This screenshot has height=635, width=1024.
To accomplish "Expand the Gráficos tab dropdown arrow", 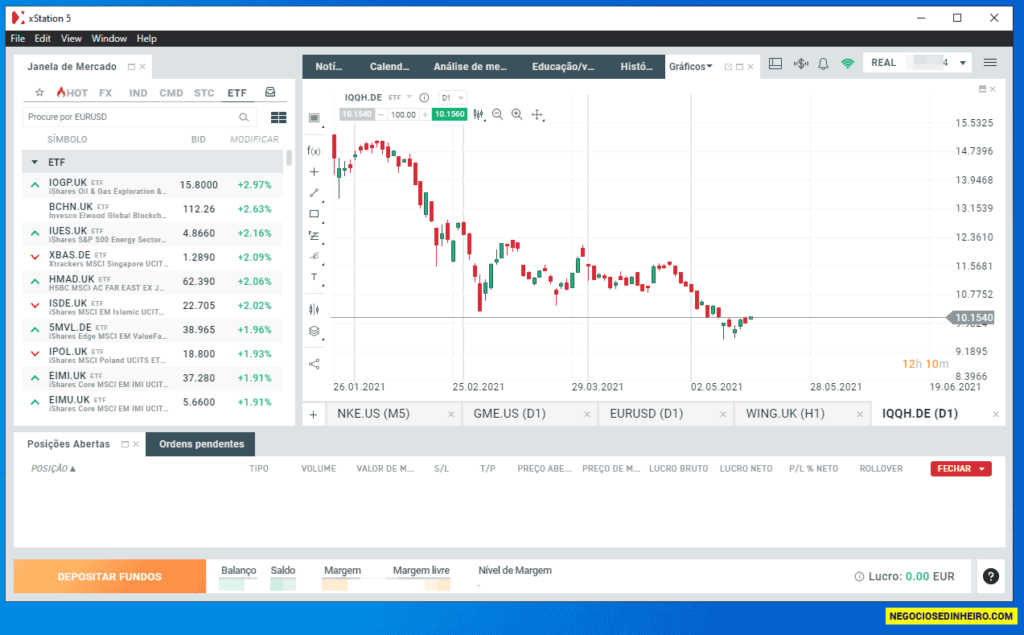I will click(x=709, y=66).
